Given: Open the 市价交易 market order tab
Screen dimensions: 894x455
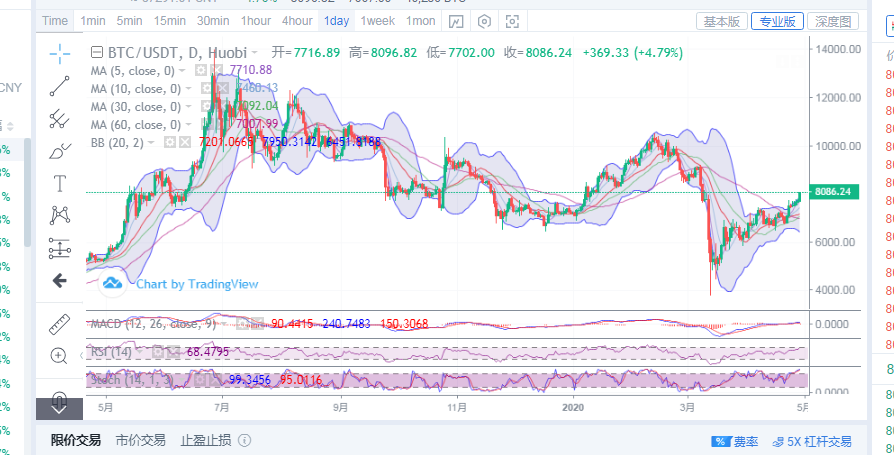Looking at the screenshot, I should point(140,440).
